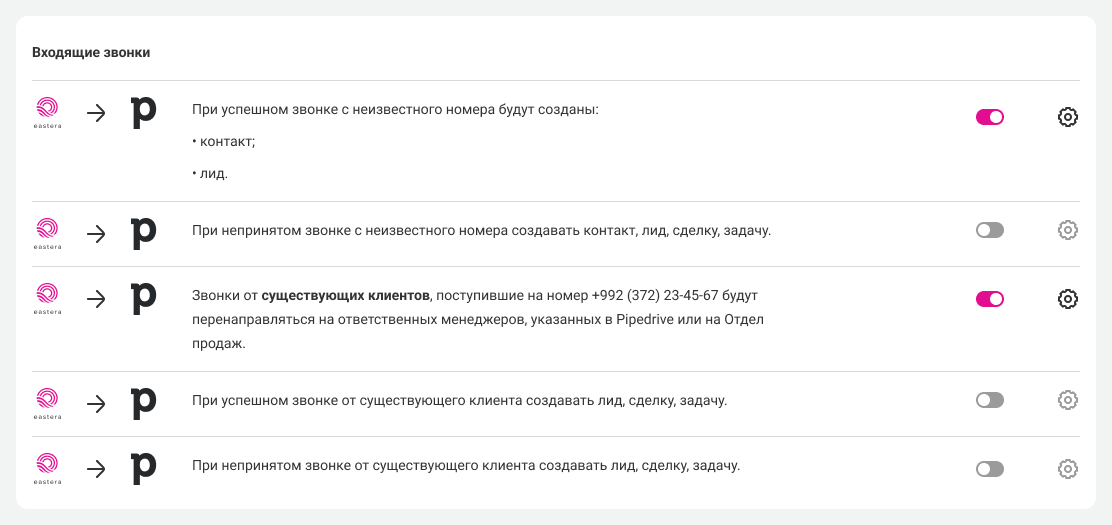
Task: Enable creating contact on missed unknown-number call
Action: 989,230
